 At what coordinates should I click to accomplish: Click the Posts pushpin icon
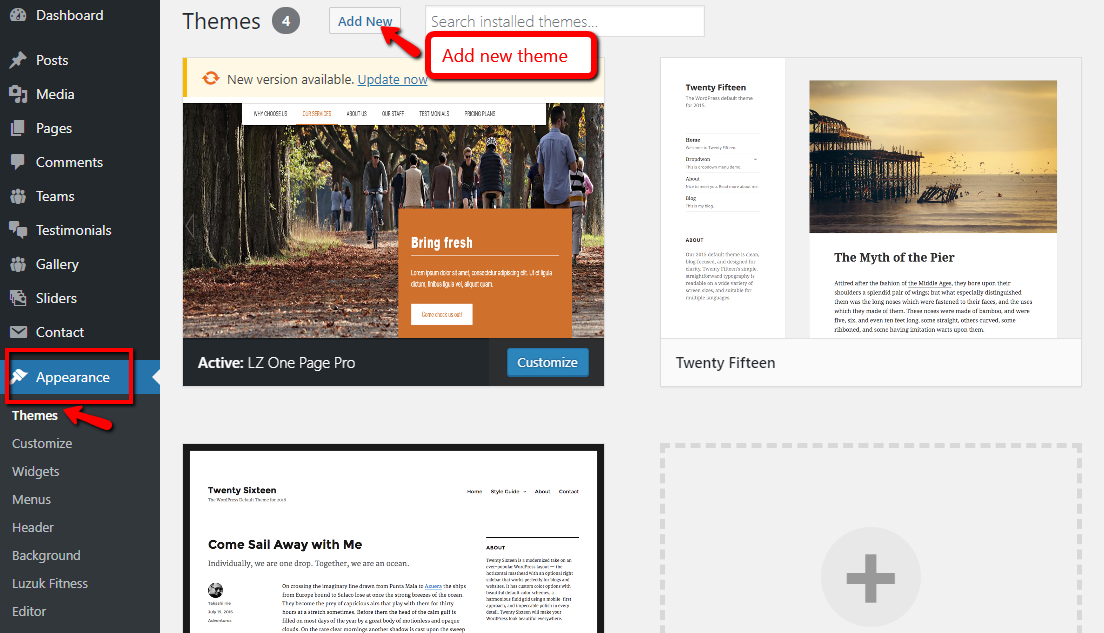(x=18, y=60)
